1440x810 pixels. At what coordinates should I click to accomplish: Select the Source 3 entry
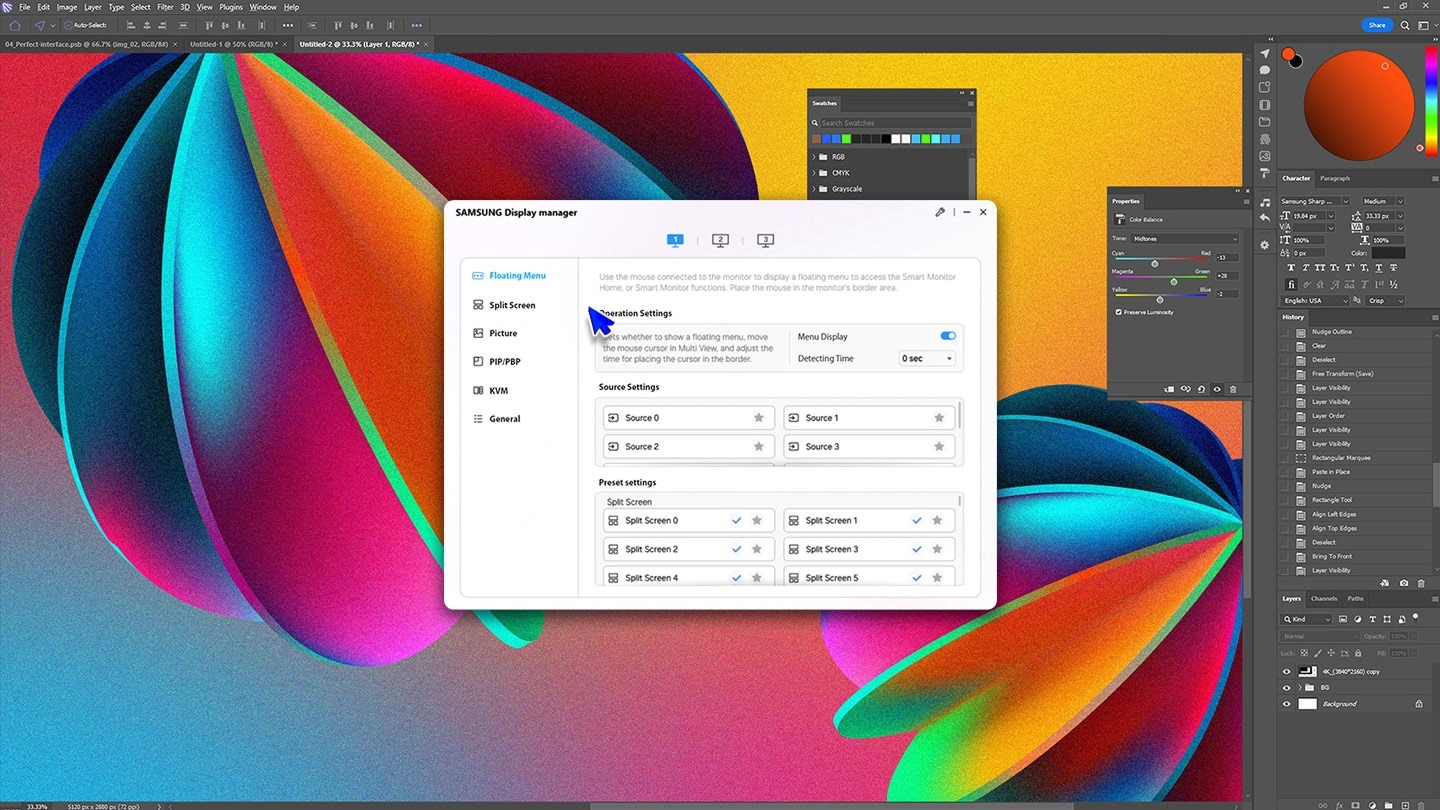(868, 447)
